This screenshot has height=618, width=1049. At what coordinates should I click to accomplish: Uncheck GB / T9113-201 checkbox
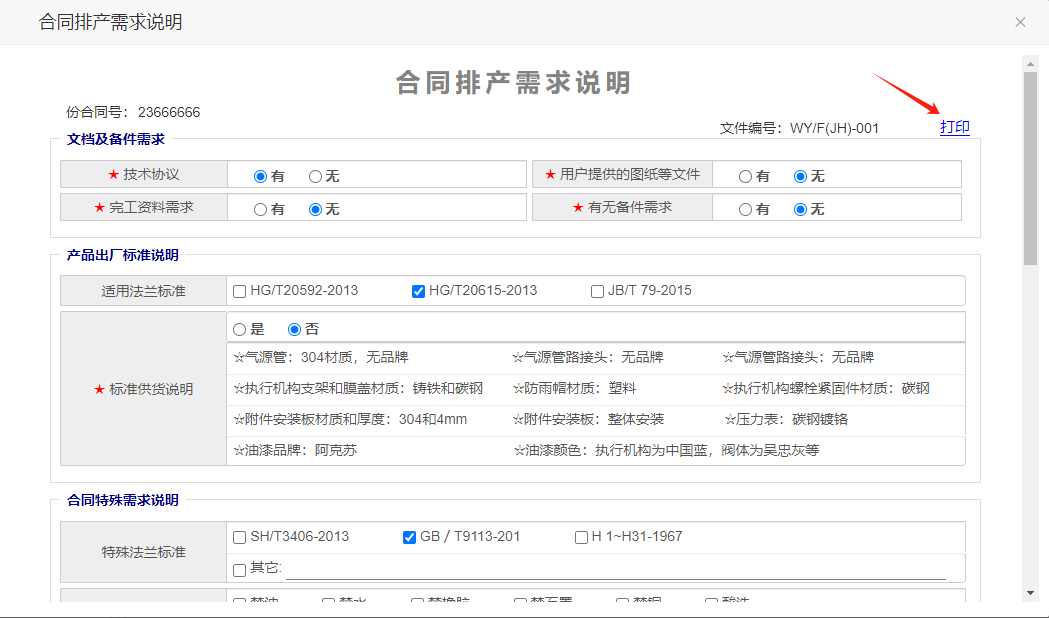point(409,537)
